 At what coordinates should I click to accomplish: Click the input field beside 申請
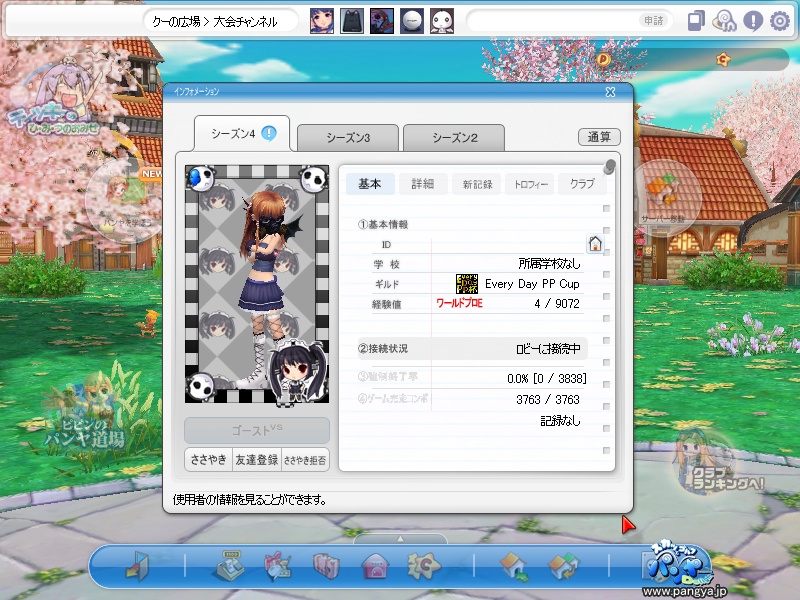(x=553, y=21)
